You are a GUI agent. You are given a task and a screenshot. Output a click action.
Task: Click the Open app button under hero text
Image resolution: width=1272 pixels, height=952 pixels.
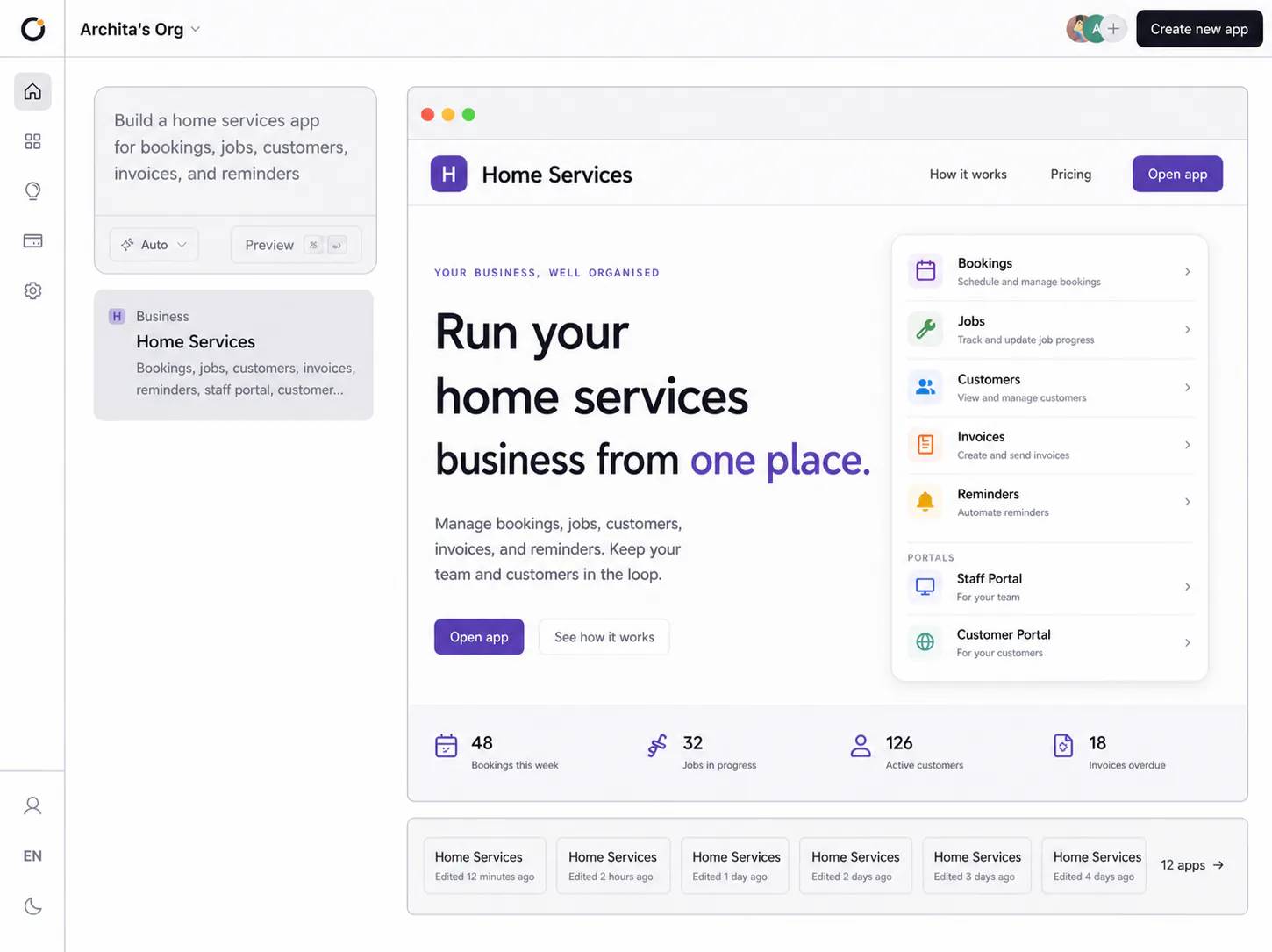click(x=479, y=637)
